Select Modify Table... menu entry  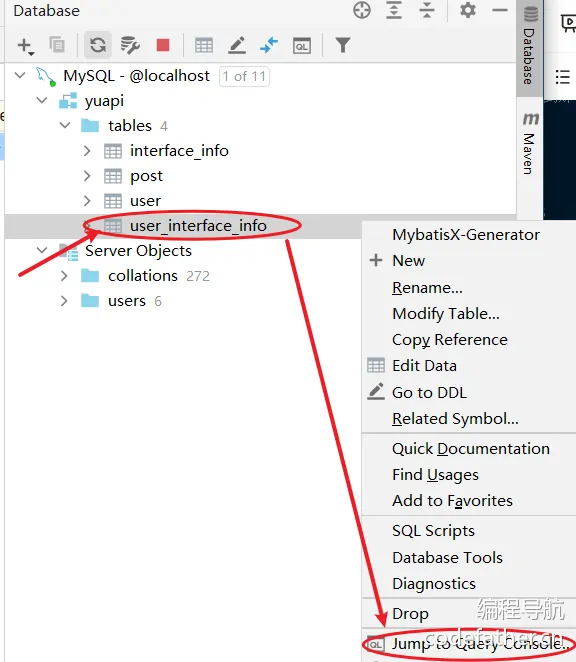coord(446,314)
